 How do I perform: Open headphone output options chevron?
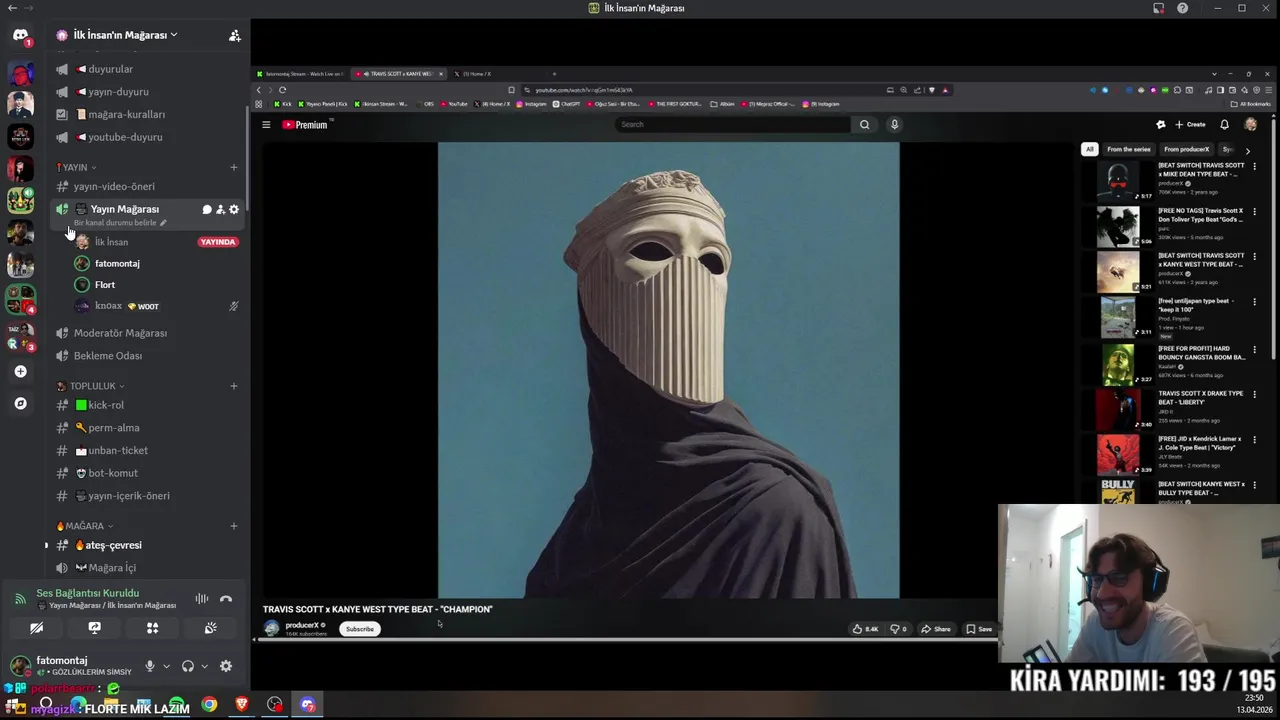click(x=204, y=666)
